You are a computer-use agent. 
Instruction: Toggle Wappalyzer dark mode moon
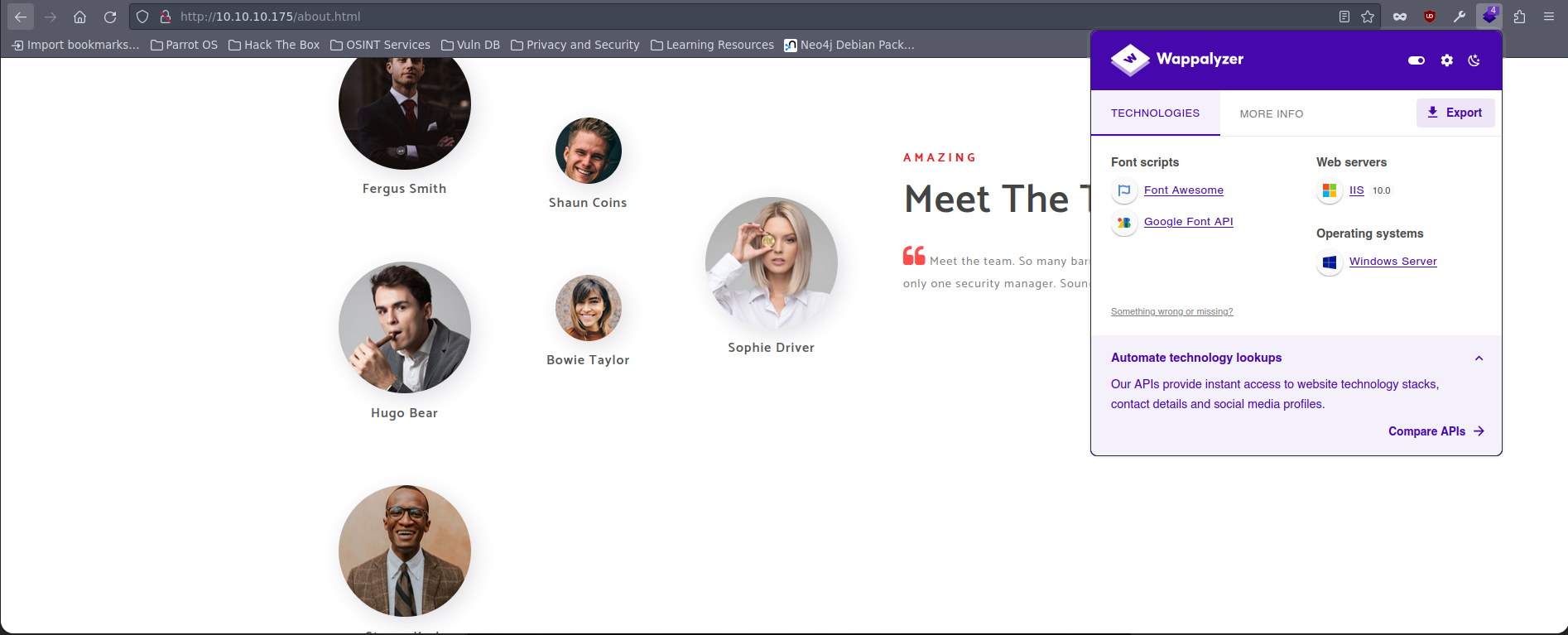click(x=1474, y=60)
